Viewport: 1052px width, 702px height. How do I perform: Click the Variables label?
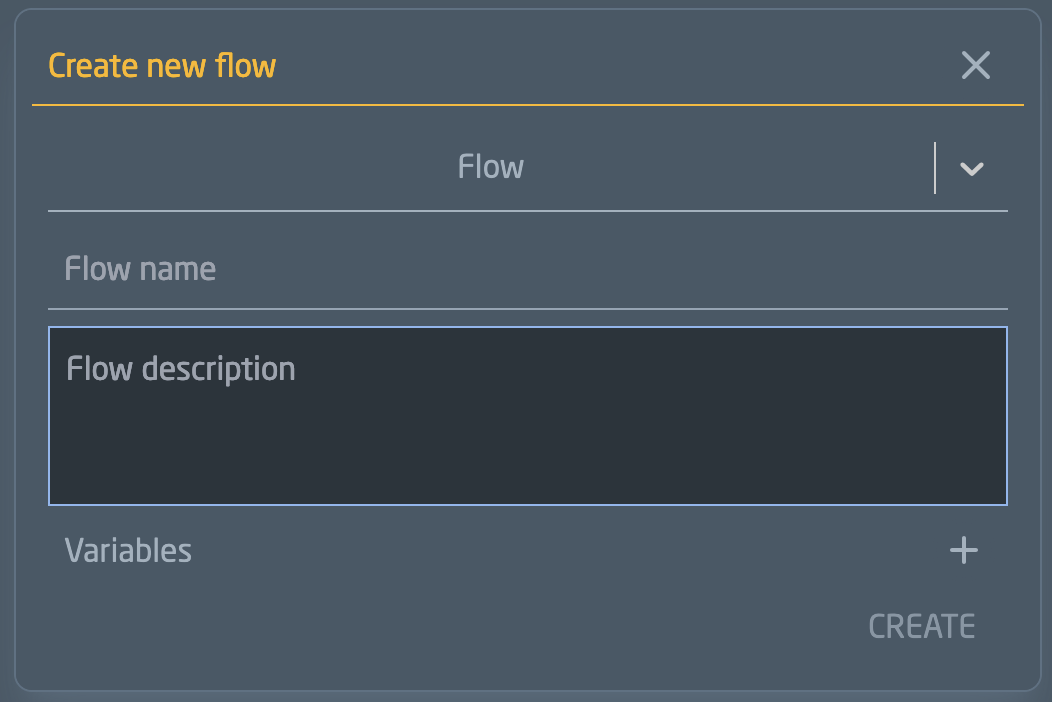coord(128,550)
